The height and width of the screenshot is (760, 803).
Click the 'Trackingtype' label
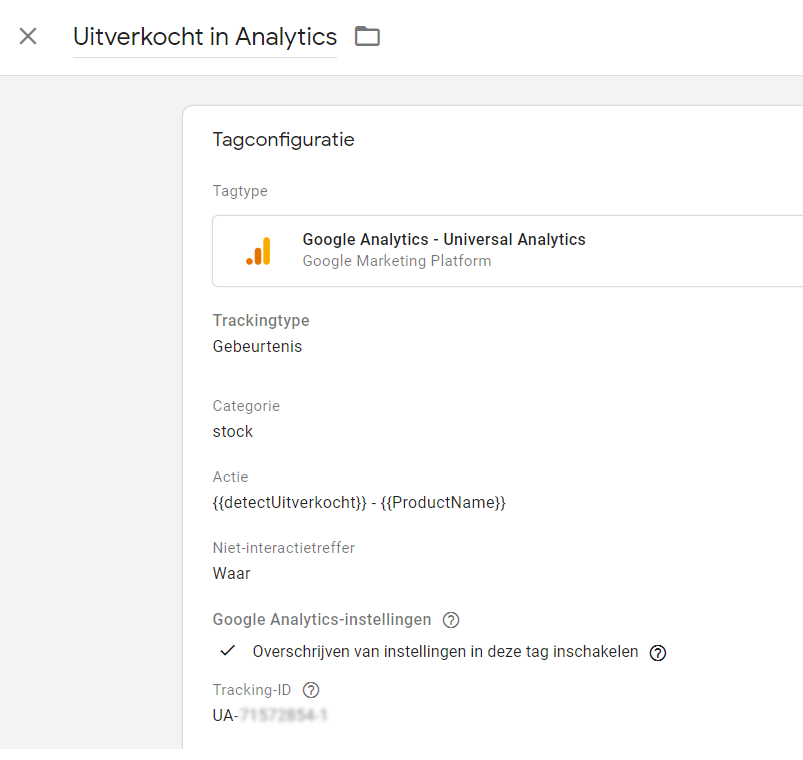tap(261, 321)
